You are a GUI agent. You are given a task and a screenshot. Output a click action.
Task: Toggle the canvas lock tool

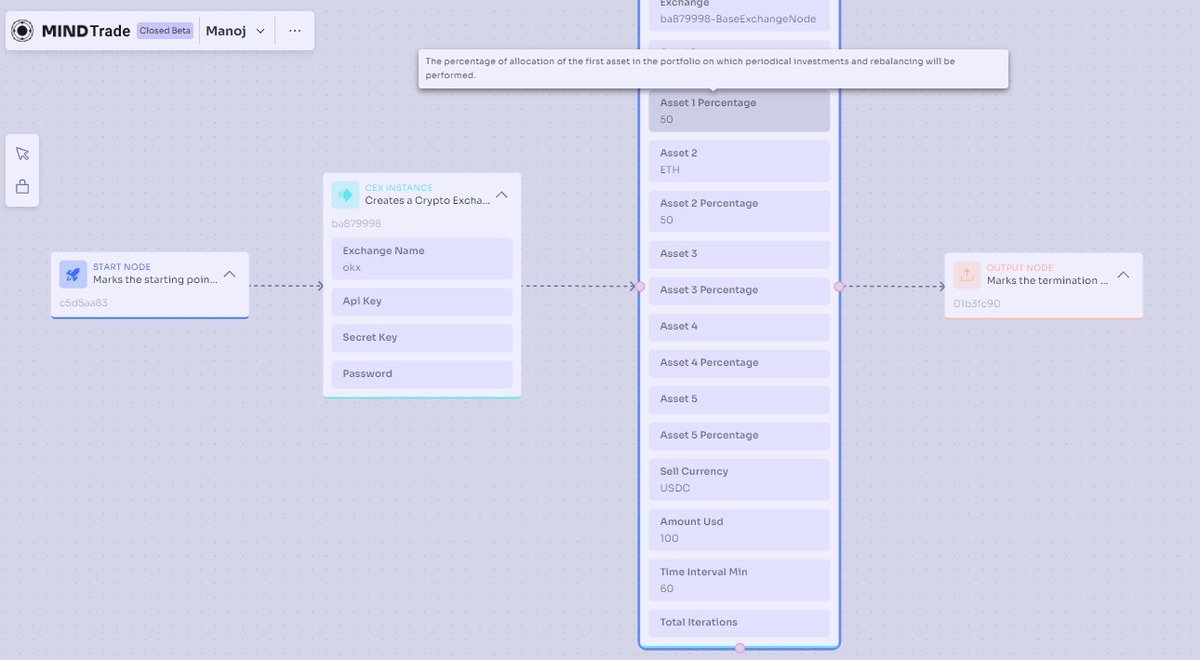(x=22, y=187)
